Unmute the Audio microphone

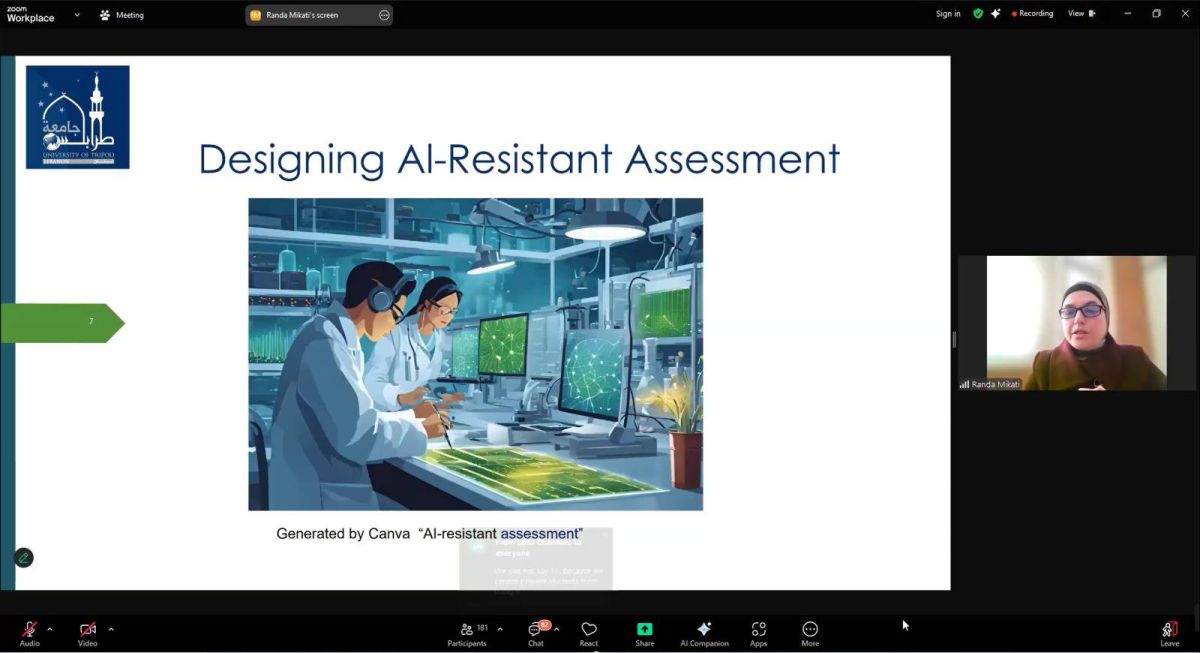coord(30,630)
